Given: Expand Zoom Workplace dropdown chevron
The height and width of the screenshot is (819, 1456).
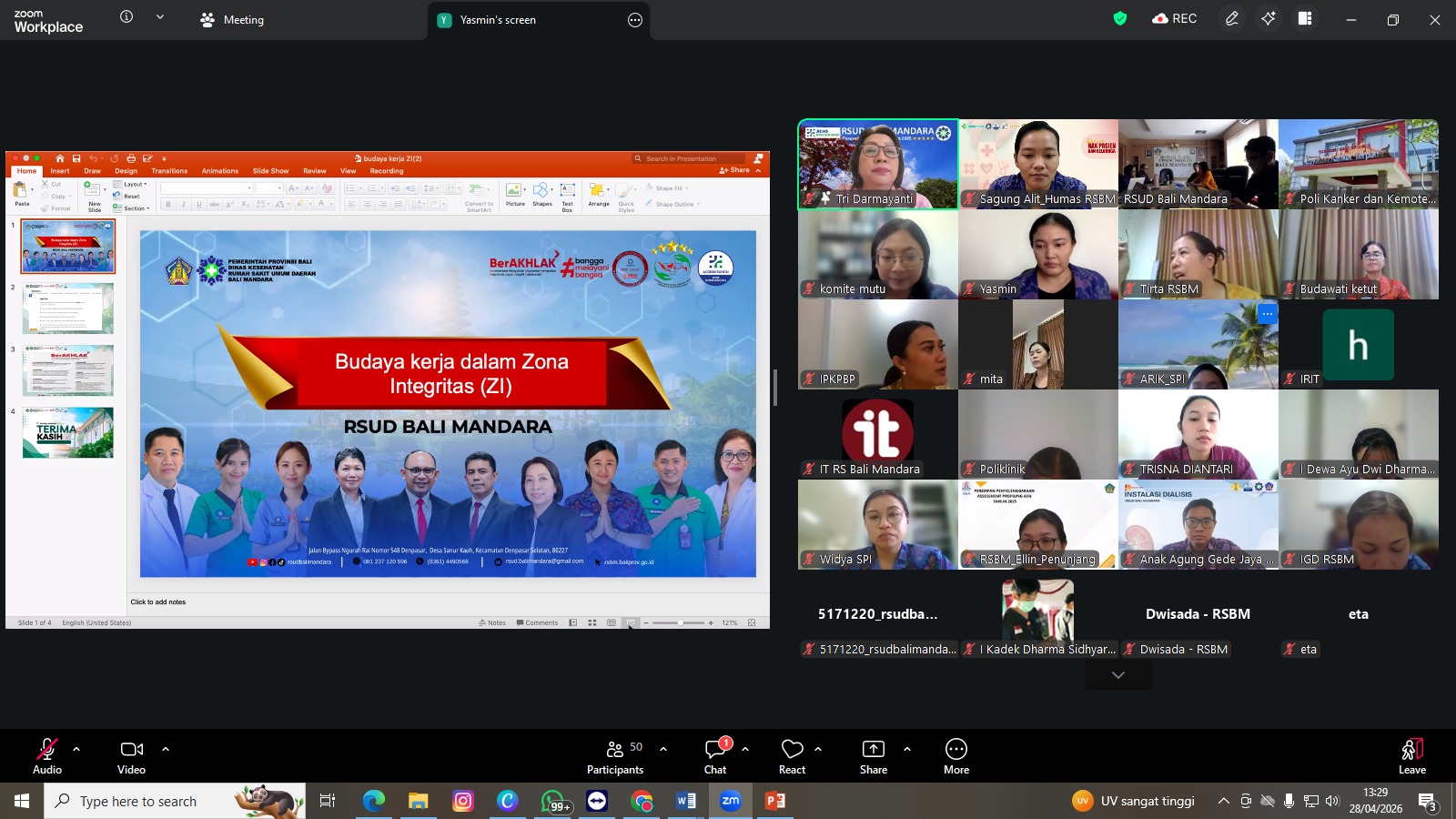Looking at the screenshot, I should [x=160, y=17].
